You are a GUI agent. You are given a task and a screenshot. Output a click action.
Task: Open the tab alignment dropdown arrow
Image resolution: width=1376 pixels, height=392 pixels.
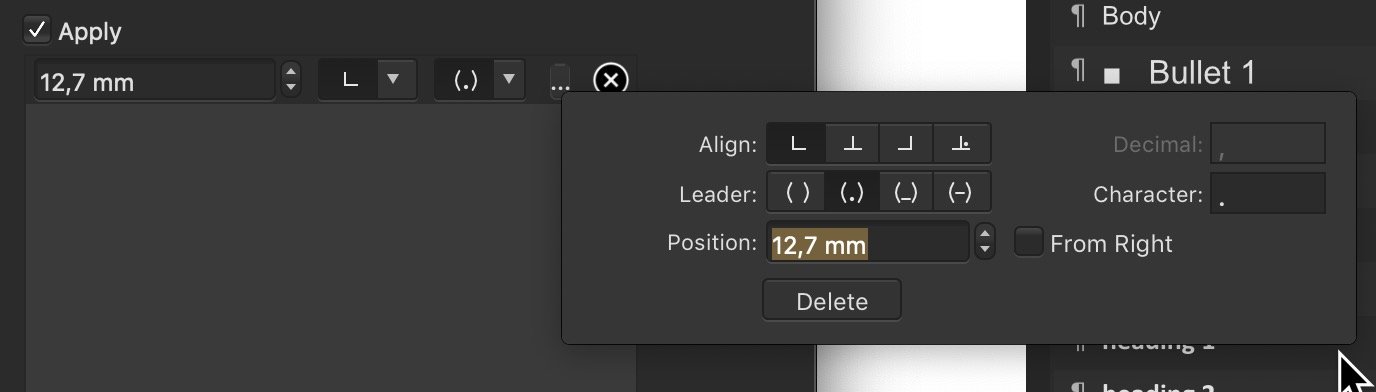[394, 80]
